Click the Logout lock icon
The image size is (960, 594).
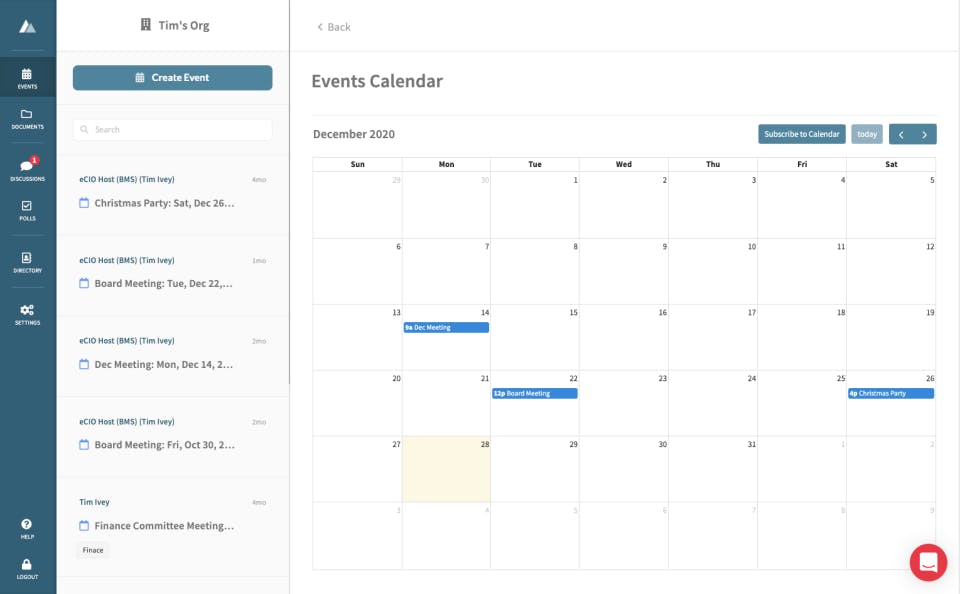27,569
